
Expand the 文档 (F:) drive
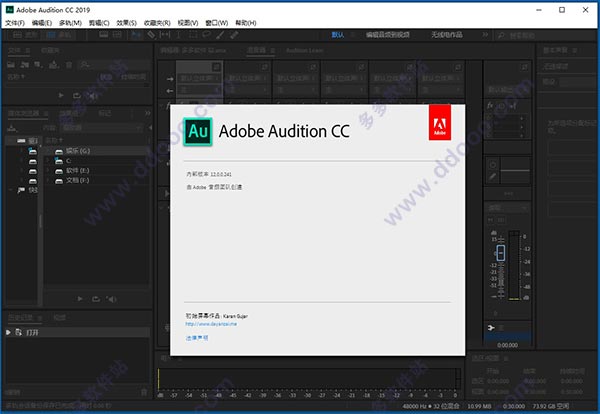(48, 180)
